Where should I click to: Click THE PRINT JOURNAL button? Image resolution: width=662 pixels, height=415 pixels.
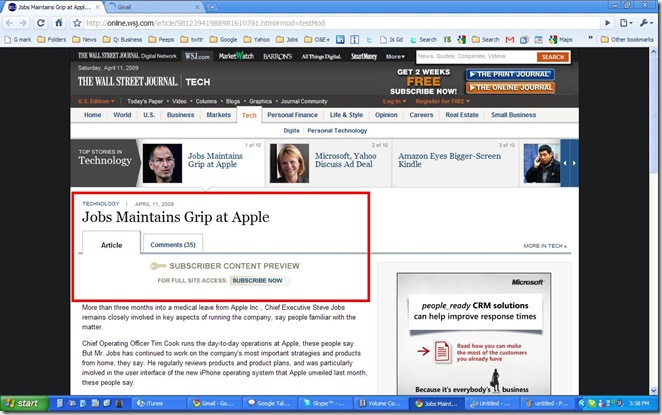(510, 74)
